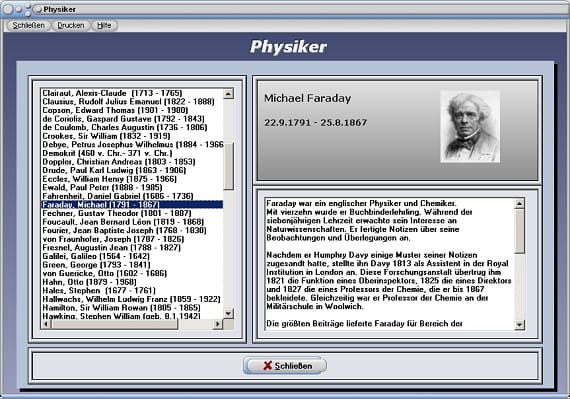Image resolution: width=570 pixels, height=399 pixels.
Task: Click the bottom Schließen button with red X
Action: (x=285, y=366)
